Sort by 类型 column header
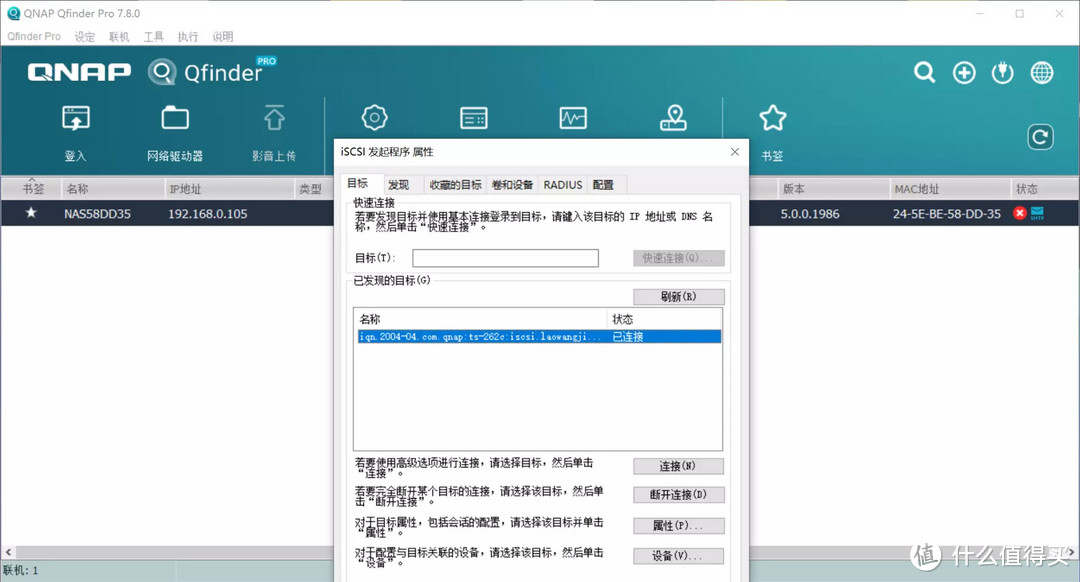Screen dimensions: 1080x582 coord(313,189)
